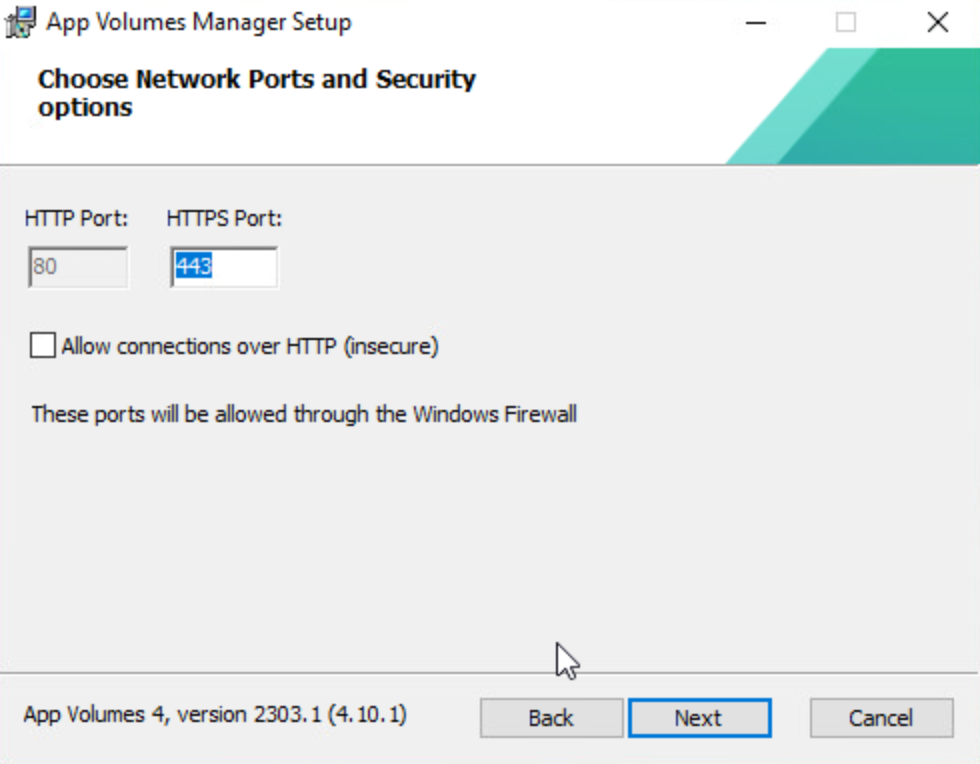Screen dimensions: 980x764
Task: Click the "App Volumes Manager Setup" window title
Action: tap(199, 22)
